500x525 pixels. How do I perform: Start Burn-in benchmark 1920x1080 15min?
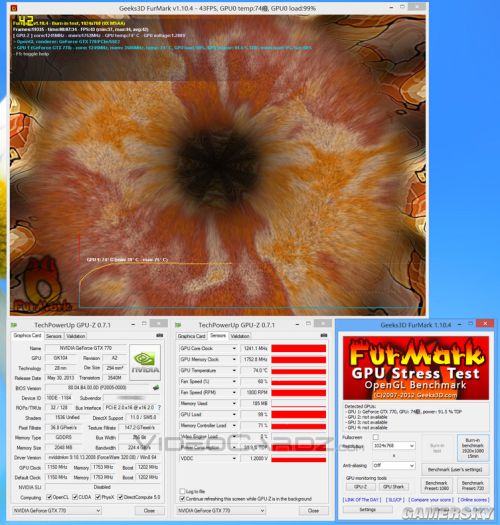pyautogui.click(x=473, y=448)
